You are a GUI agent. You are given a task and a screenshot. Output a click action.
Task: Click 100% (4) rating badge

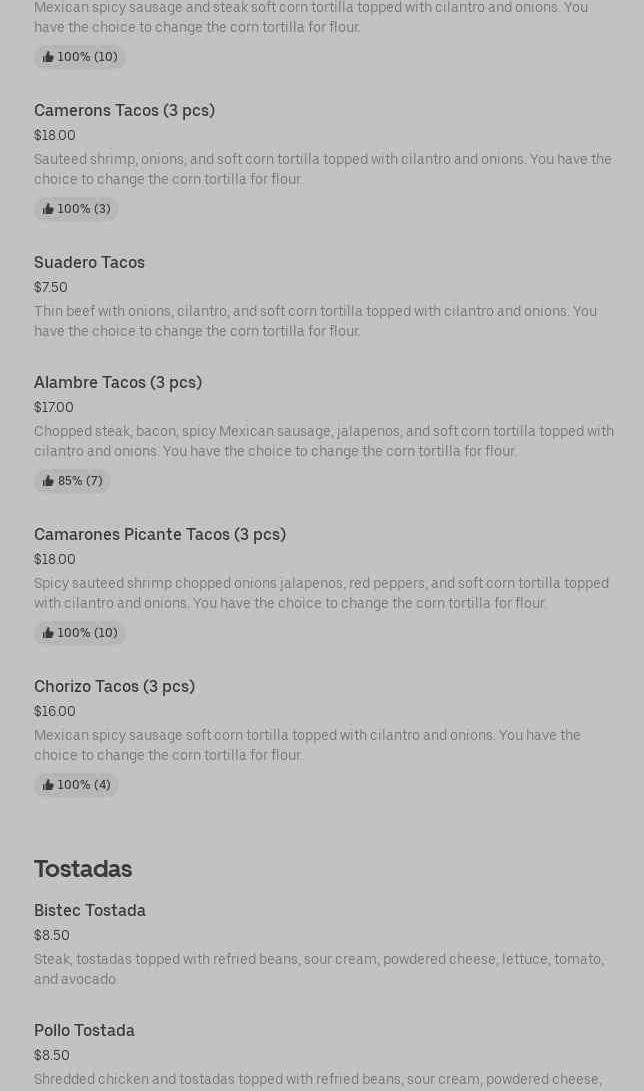pos(76,785)
